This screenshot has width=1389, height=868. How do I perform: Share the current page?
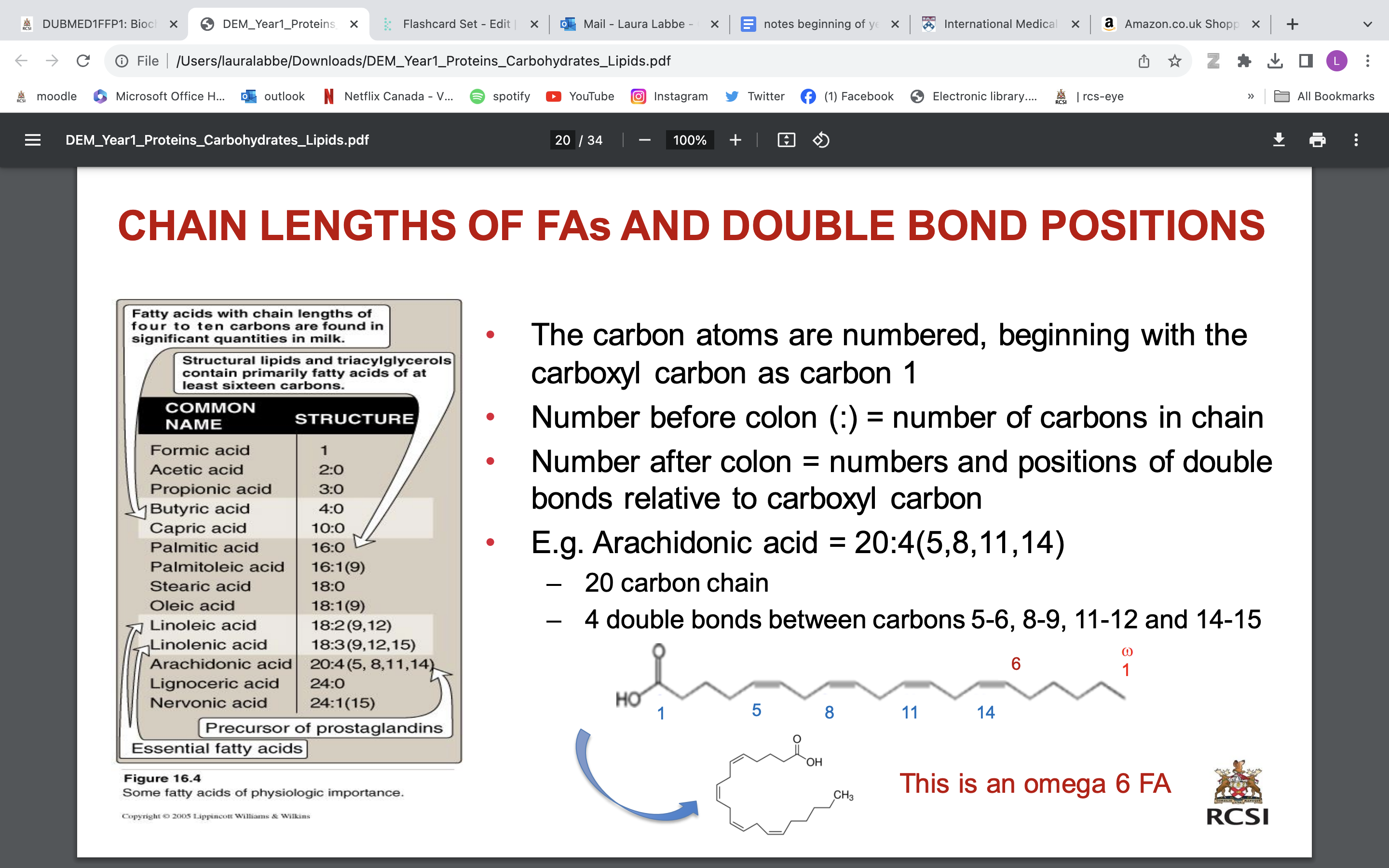1144,61
